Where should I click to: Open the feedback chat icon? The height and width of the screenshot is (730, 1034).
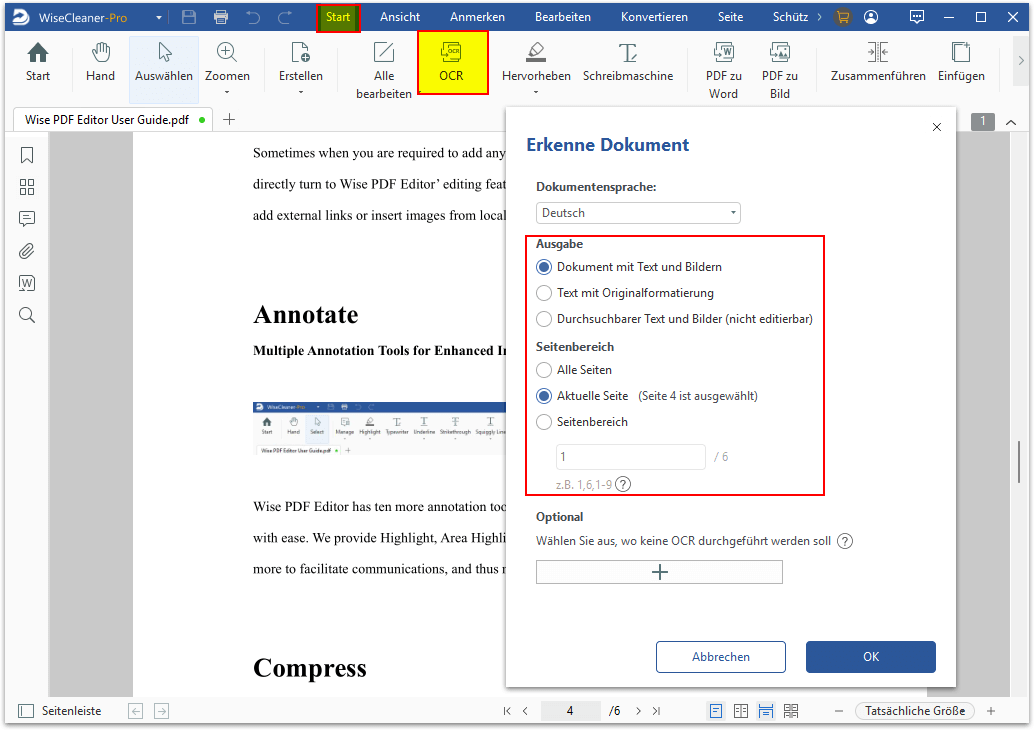[x=917, y=17]
